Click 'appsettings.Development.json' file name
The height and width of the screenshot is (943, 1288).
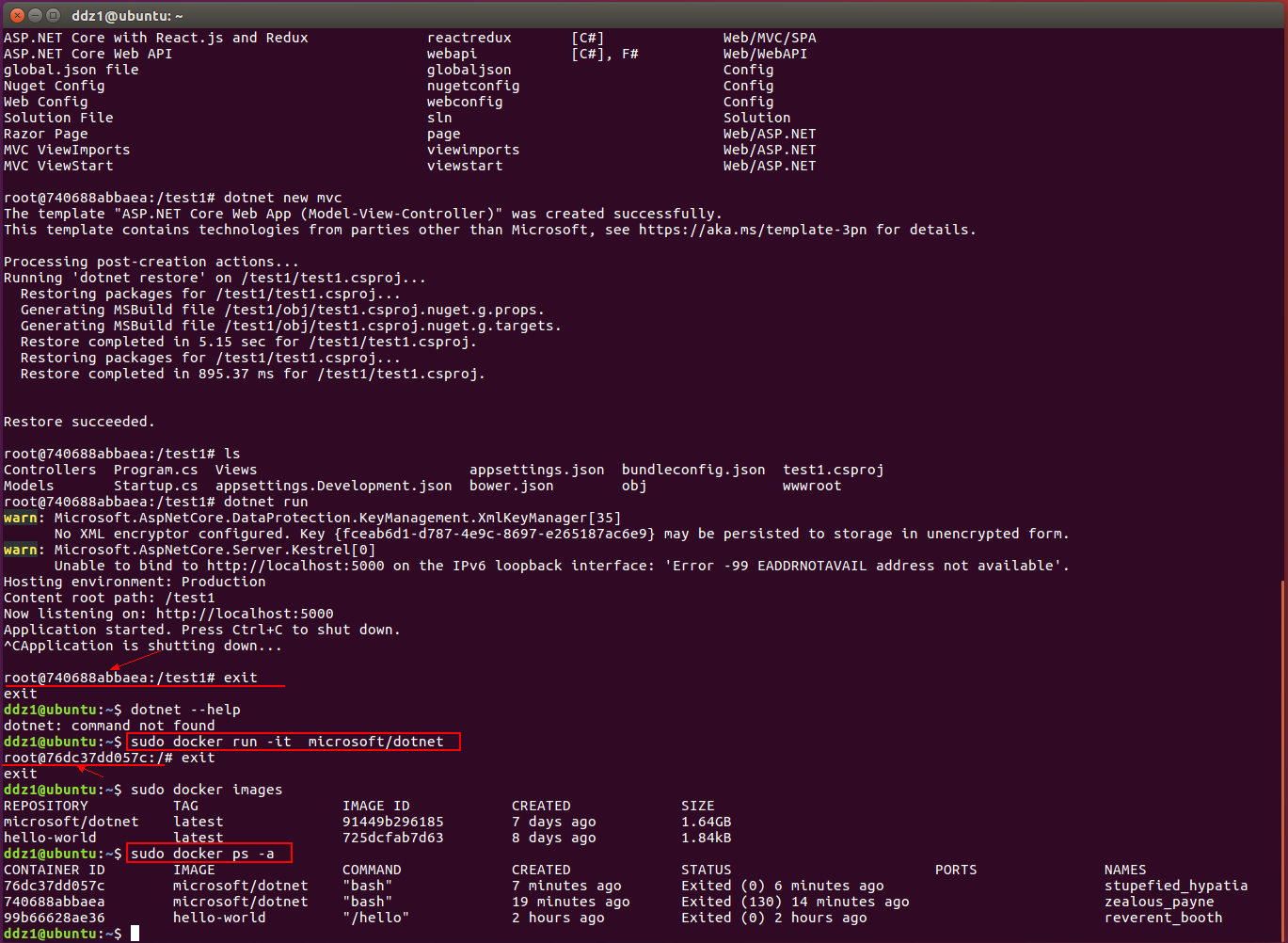(334, 486)
